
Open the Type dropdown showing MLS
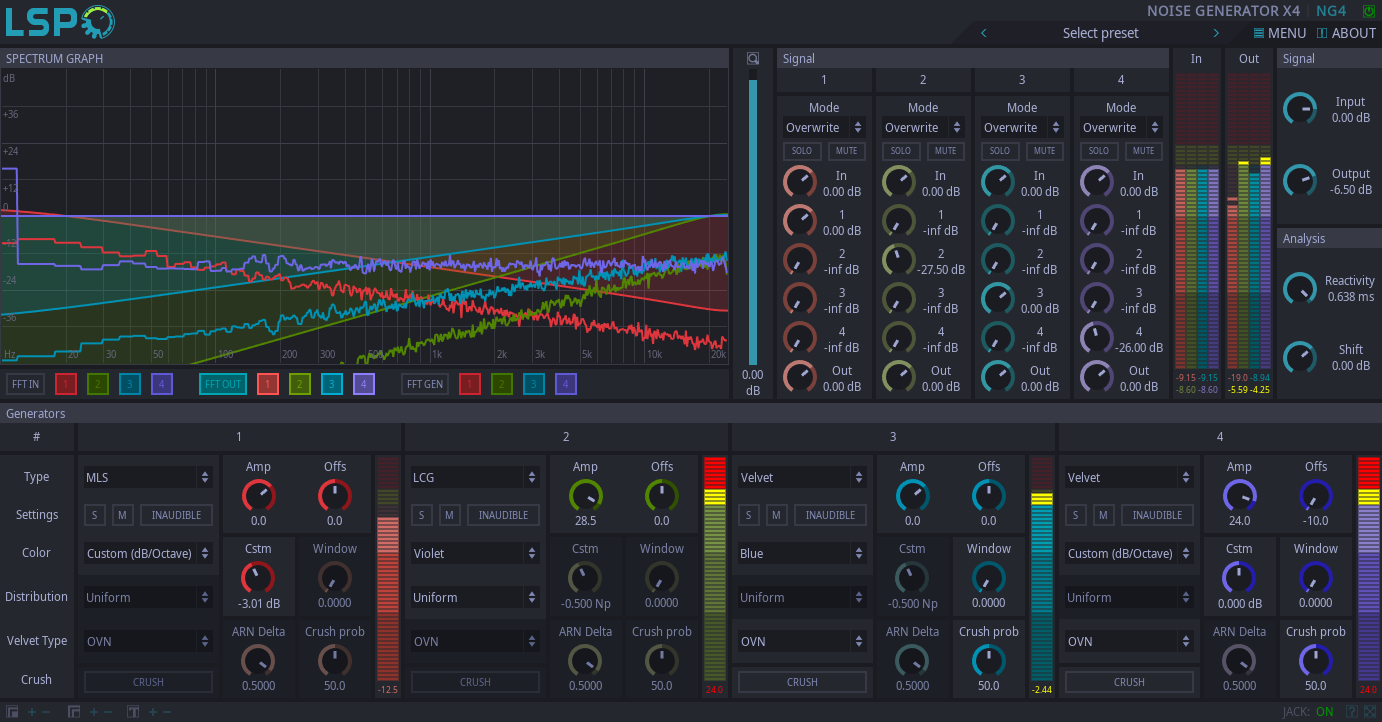[x=147, y=477]
